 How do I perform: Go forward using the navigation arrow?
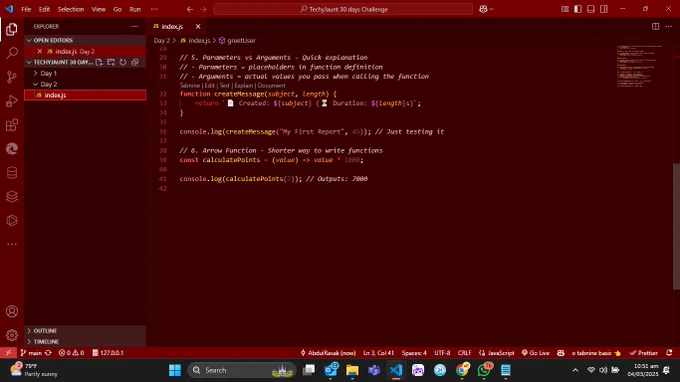(203, 9)
